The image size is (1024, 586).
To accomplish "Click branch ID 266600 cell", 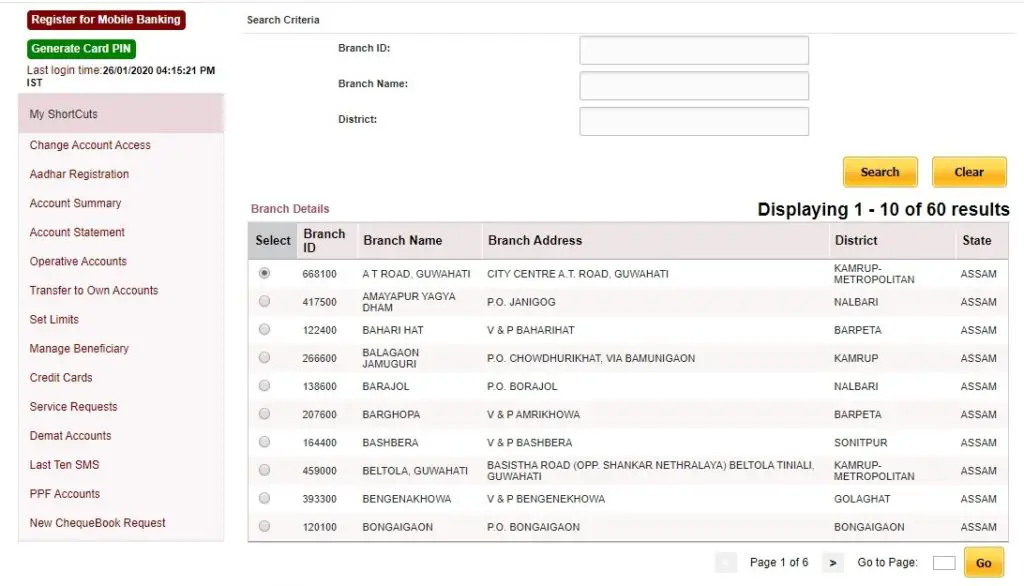I will click(319, 359).
